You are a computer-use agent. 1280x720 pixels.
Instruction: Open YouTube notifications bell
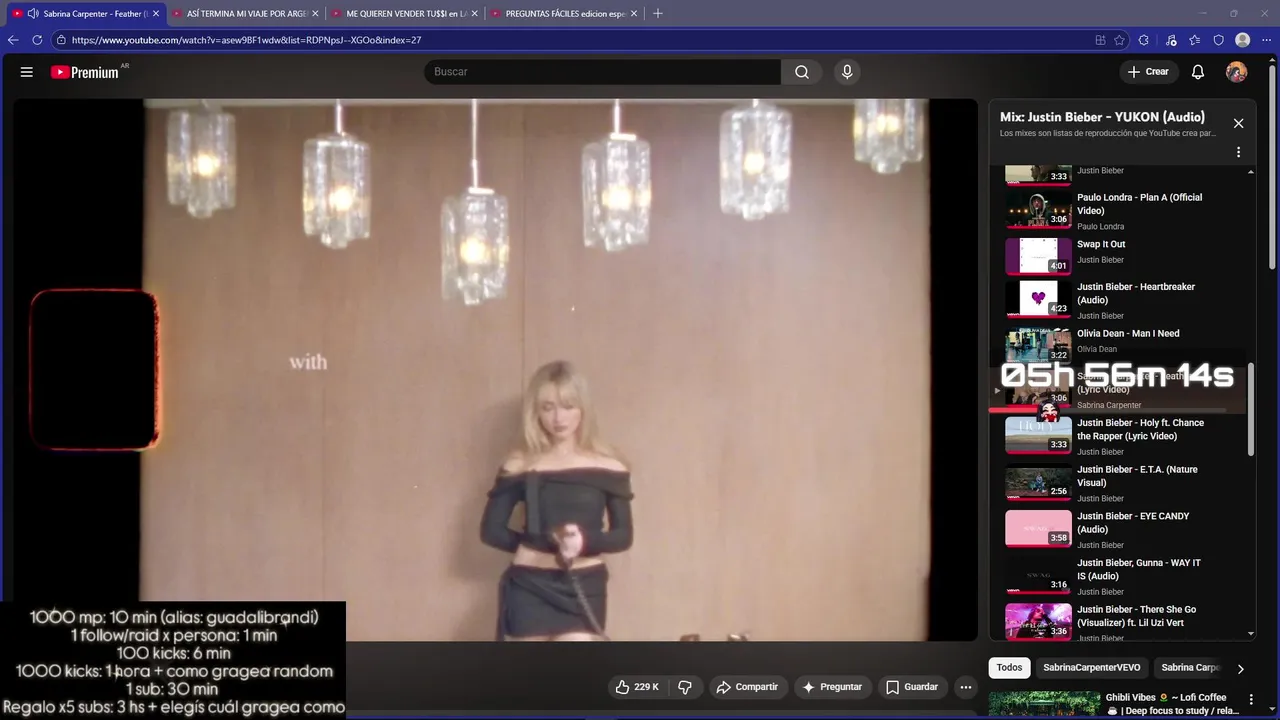pyautogui.click(x=1198, y=72)
